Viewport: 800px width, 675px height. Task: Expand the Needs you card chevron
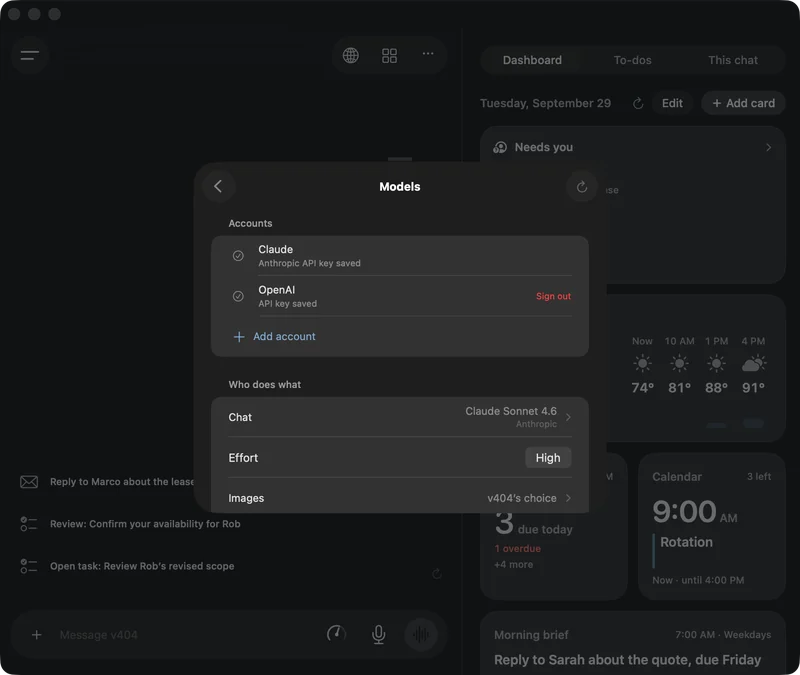768,147
